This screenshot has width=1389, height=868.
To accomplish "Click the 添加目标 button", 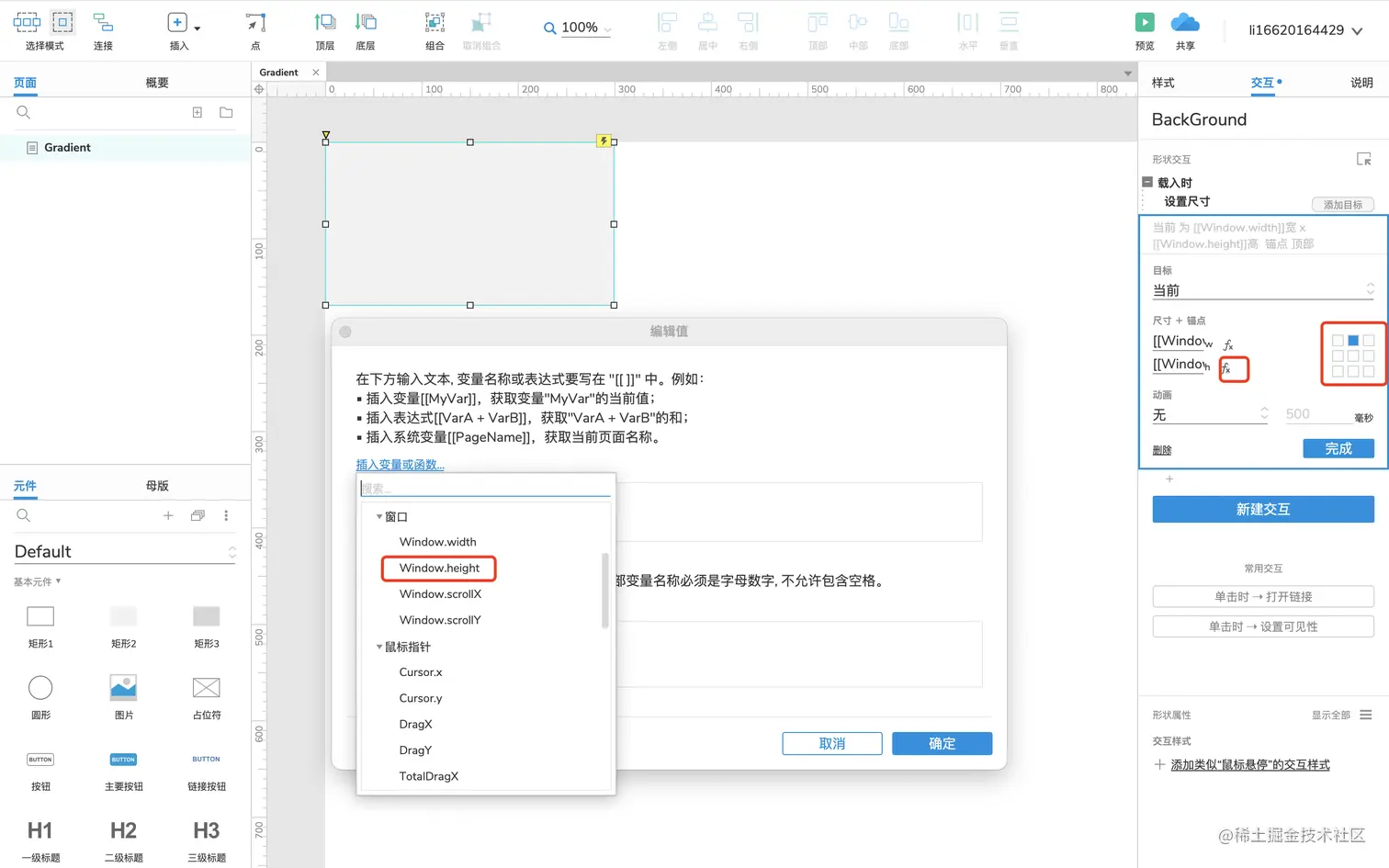I will 1343,205.
